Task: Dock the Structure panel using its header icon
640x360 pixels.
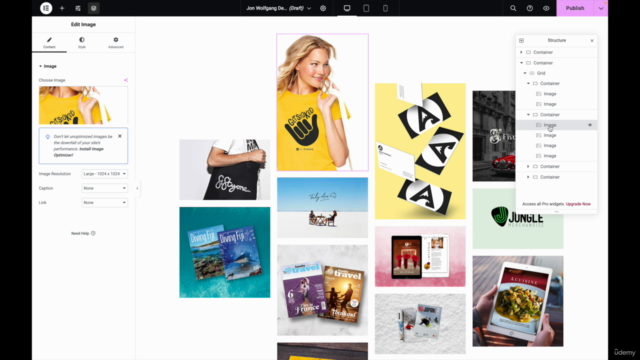Action: (522, 40)
